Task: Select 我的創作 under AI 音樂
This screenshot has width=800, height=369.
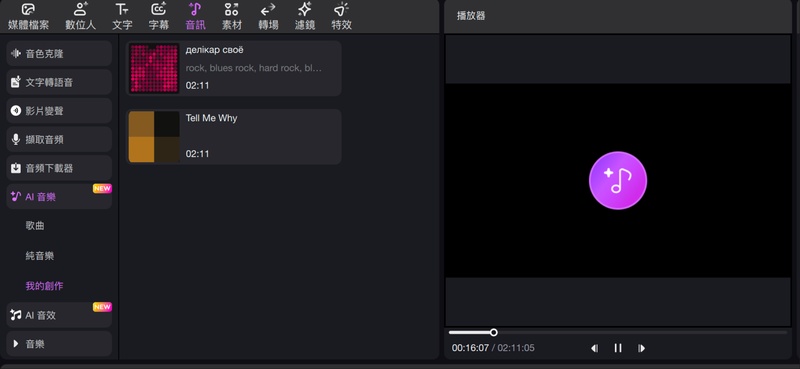Action: point(44,286)
